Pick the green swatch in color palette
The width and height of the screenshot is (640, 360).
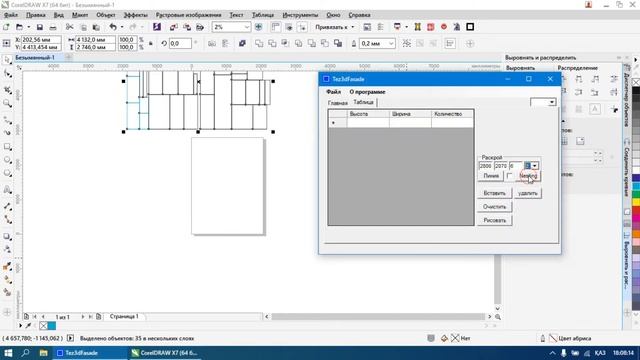point(636,194)
